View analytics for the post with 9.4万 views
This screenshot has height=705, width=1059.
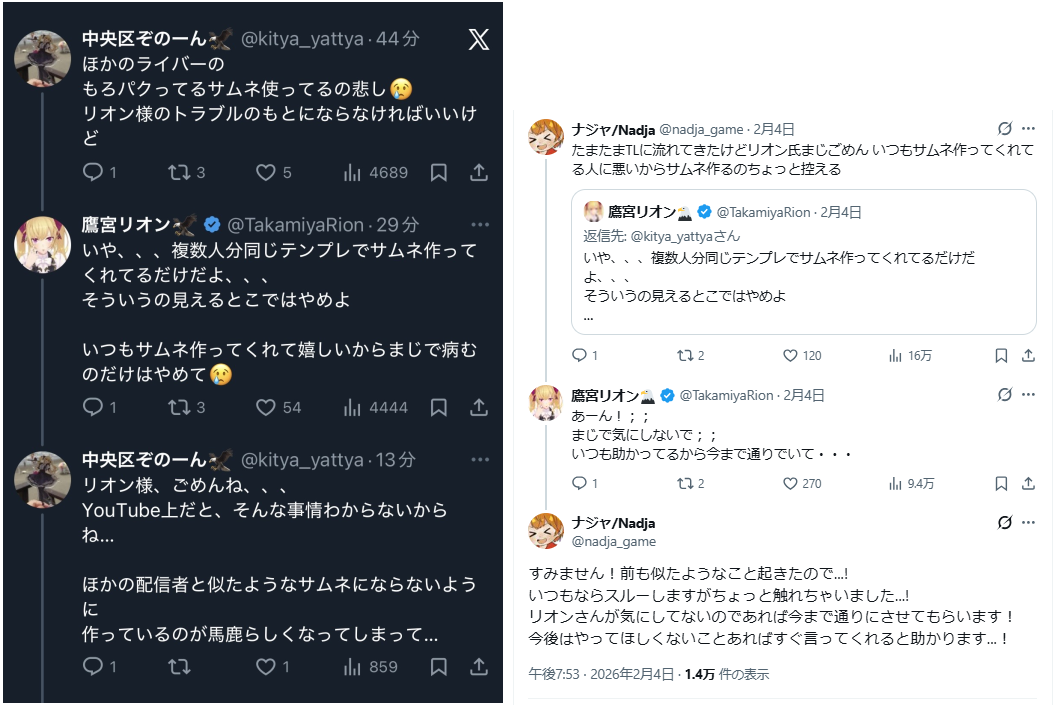[911, 483]
